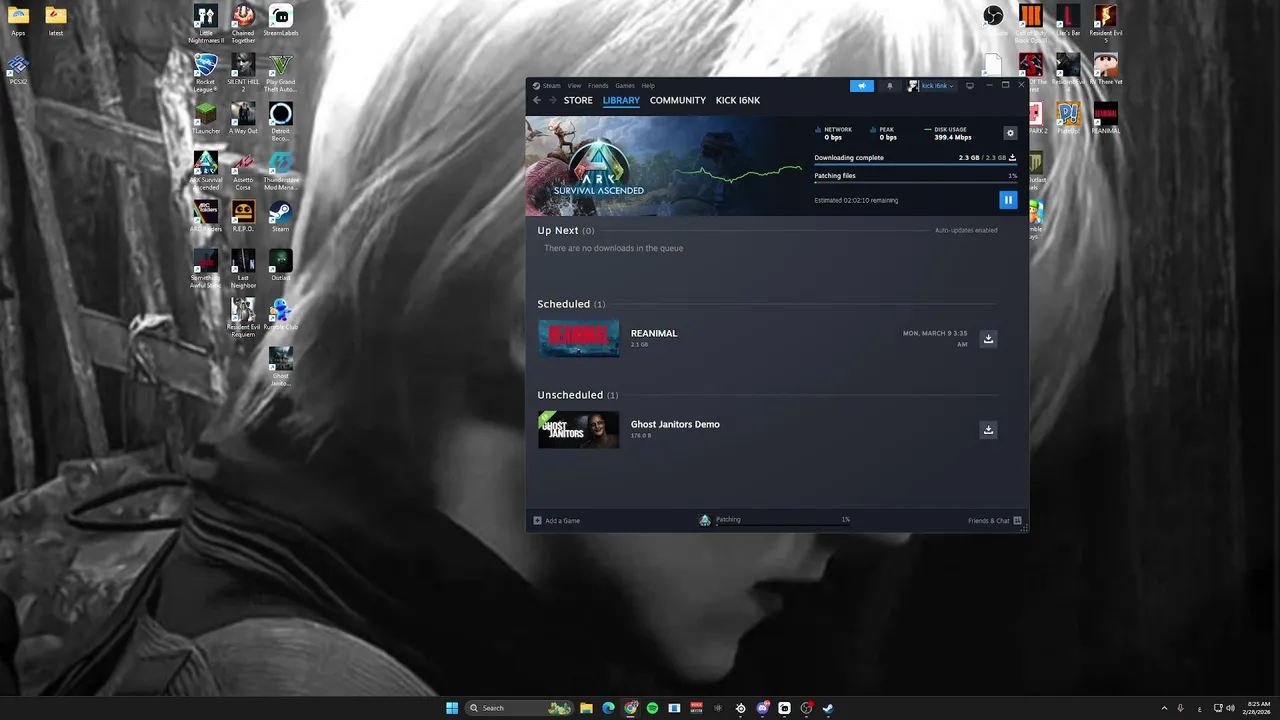
Task: Select the TLauncher desktop icon
Action: (206, 118)
